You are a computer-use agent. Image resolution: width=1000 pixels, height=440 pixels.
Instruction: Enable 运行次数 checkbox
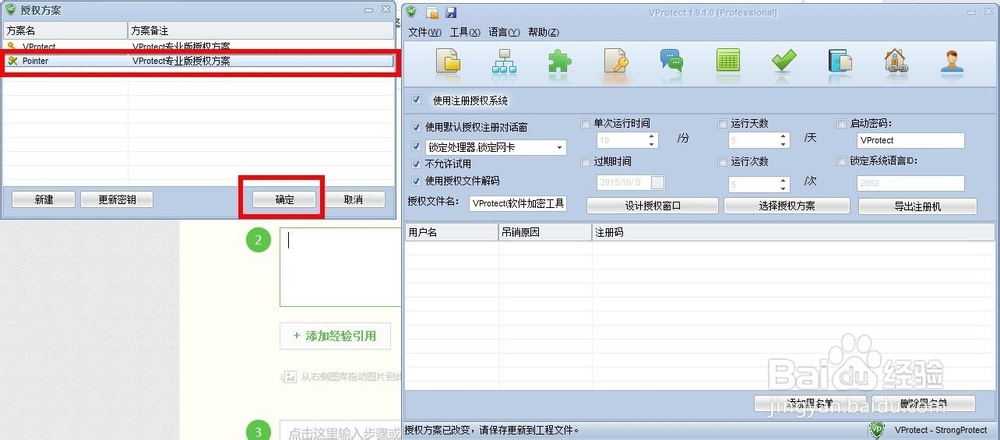(x=723, y=162)
